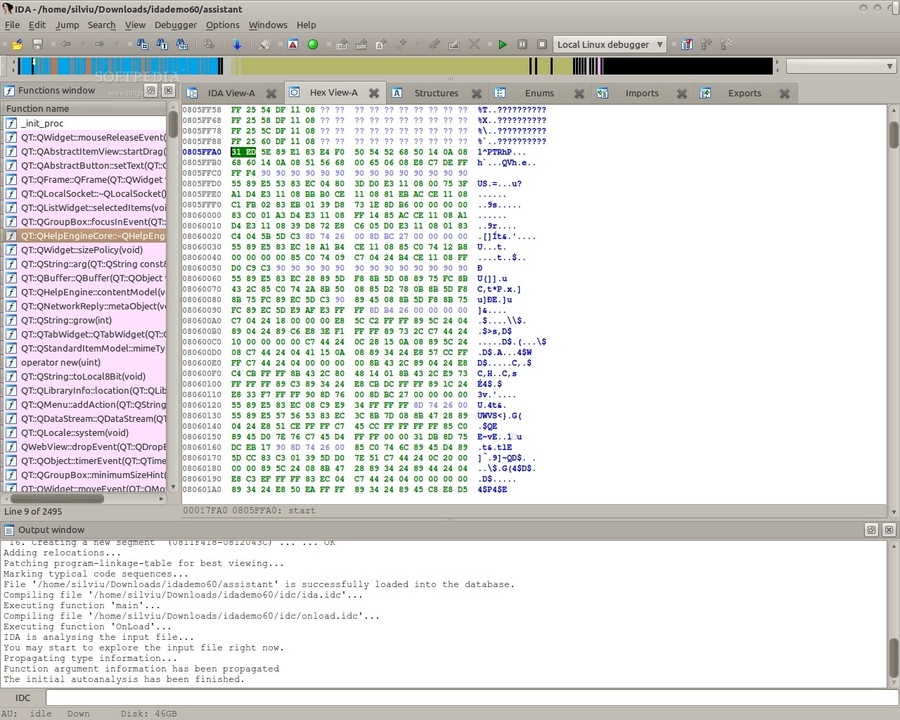The width and height of the screenshot is (900, 720).
Task: Click the blue down-arrow jump icon
Action: [238, 44]
